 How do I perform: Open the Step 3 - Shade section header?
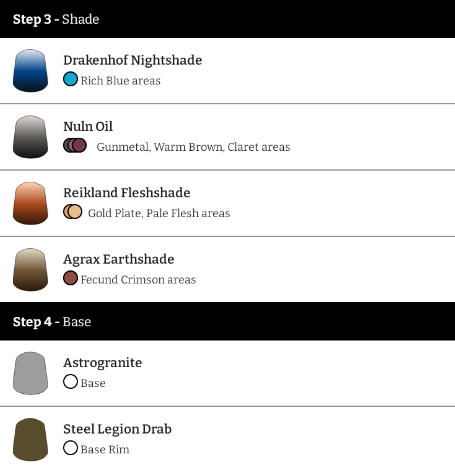coord(227,19)
